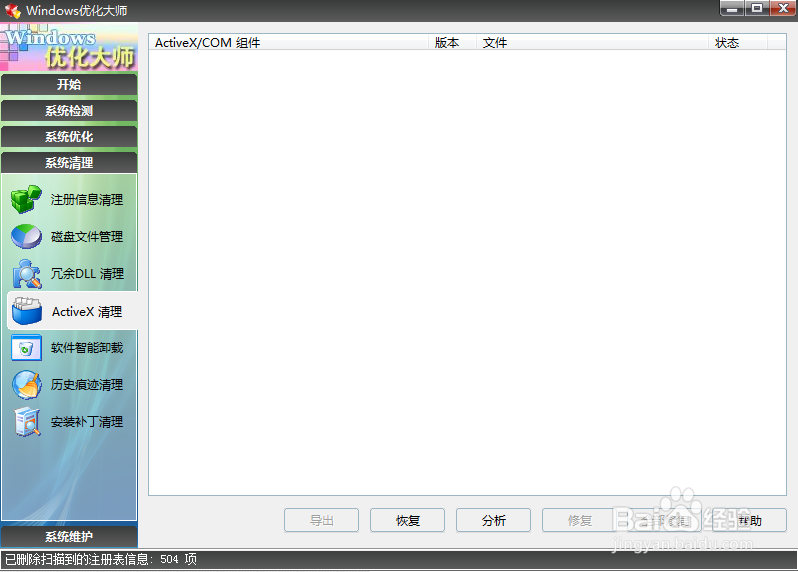The width and height of the screenshot is (798, 572).
Task: Open 软件智能卸载 recycle bin icon
Action: (x=26, y=348)
